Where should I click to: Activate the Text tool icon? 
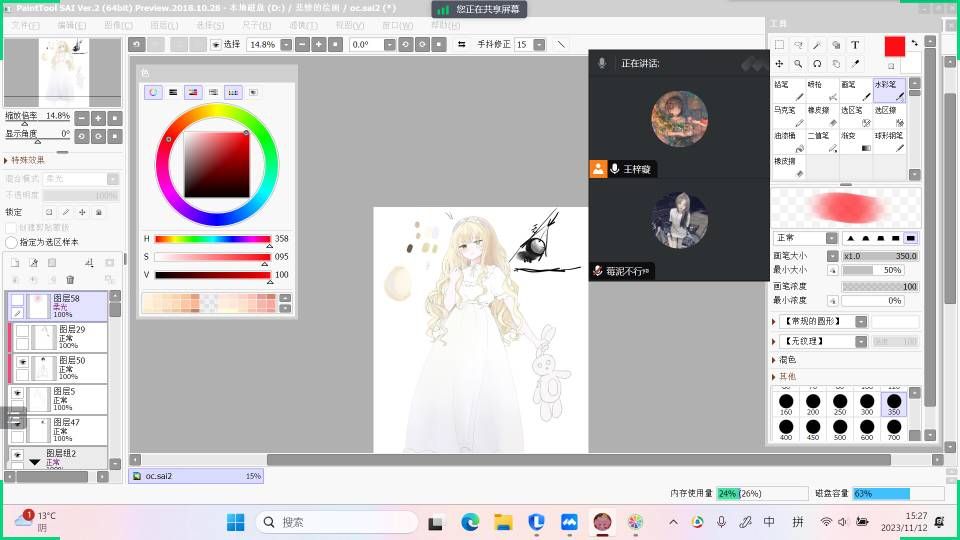[855, 45]
